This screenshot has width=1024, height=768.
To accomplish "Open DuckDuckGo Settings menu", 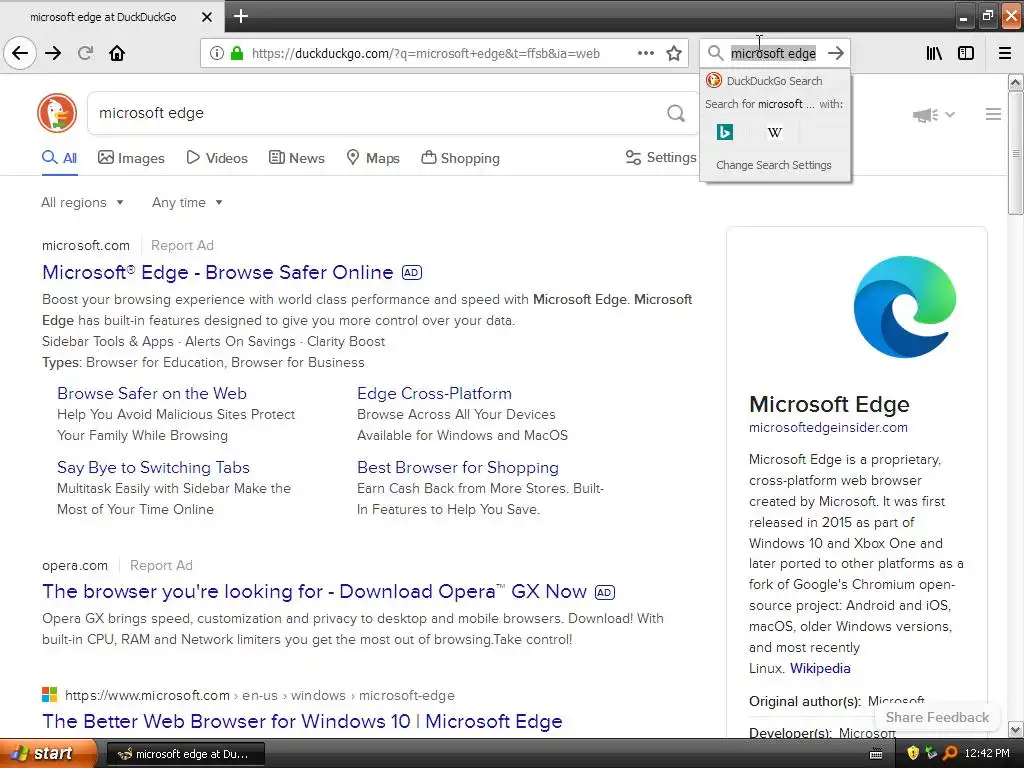I will coord(661,157).
